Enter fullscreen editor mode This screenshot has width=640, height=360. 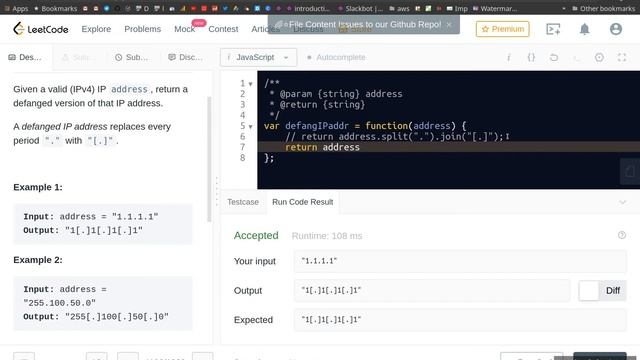coord(622,58)
